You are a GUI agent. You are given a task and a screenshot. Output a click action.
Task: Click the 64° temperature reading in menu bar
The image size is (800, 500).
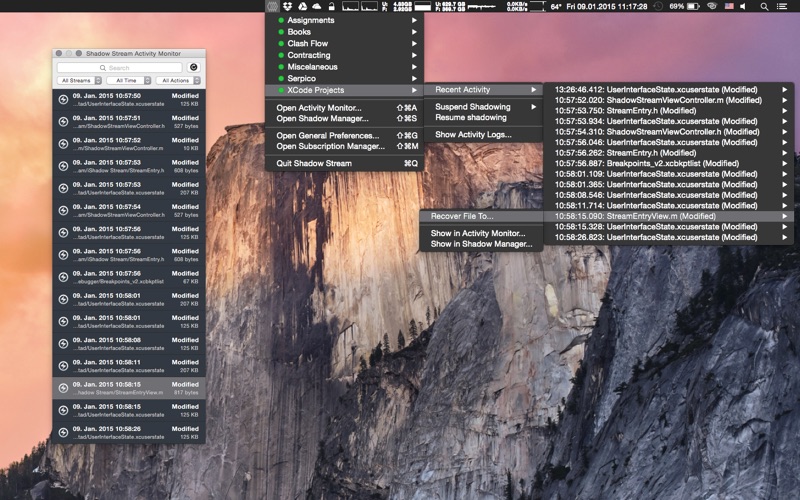[556, 6]
